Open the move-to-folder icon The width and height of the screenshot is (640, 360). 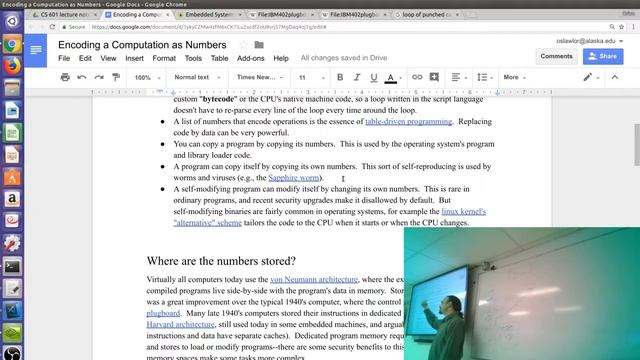(259, 45)
